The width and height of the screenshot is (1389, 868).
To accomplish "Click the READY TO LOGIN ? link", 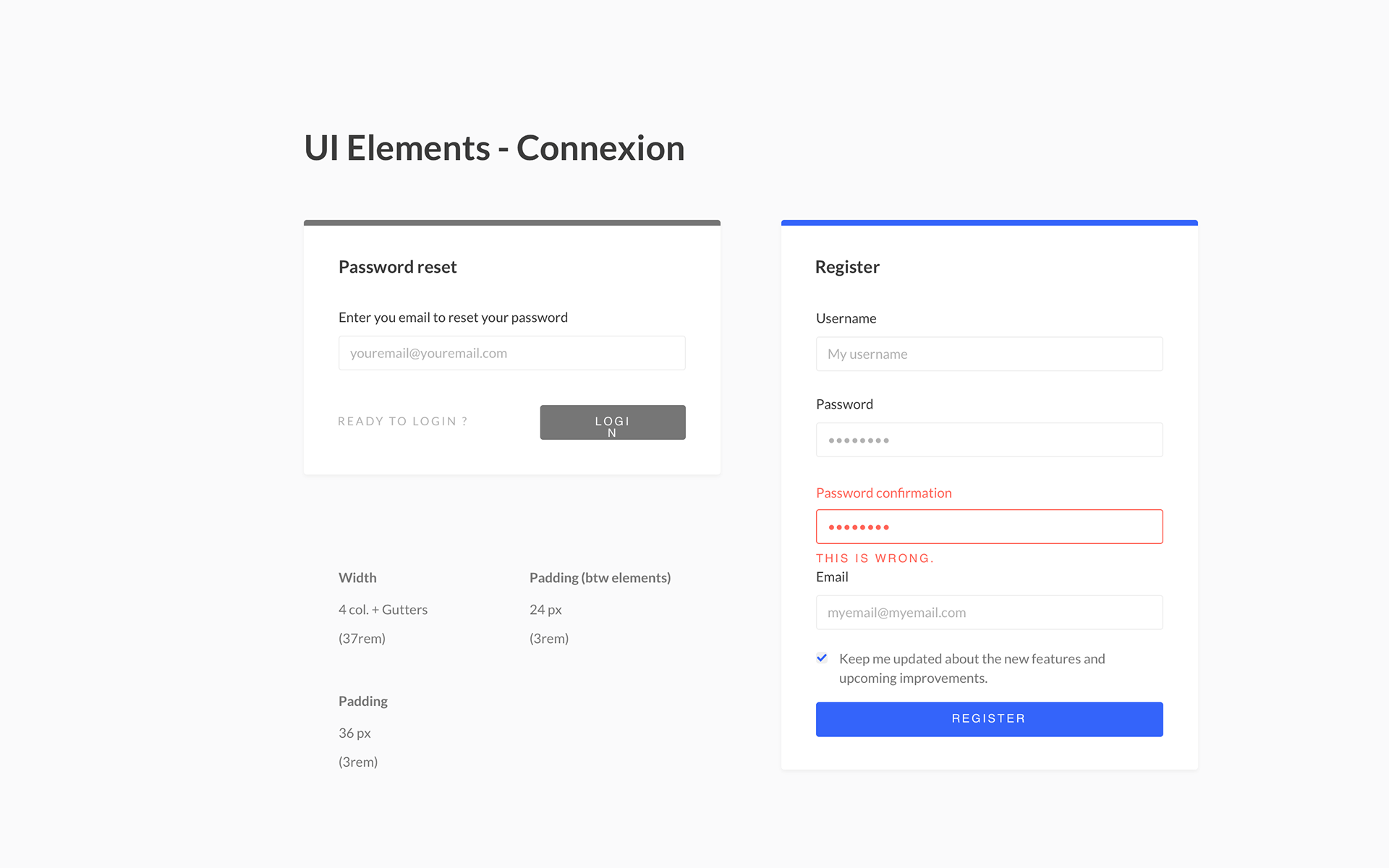I will [x=402, y=421].
